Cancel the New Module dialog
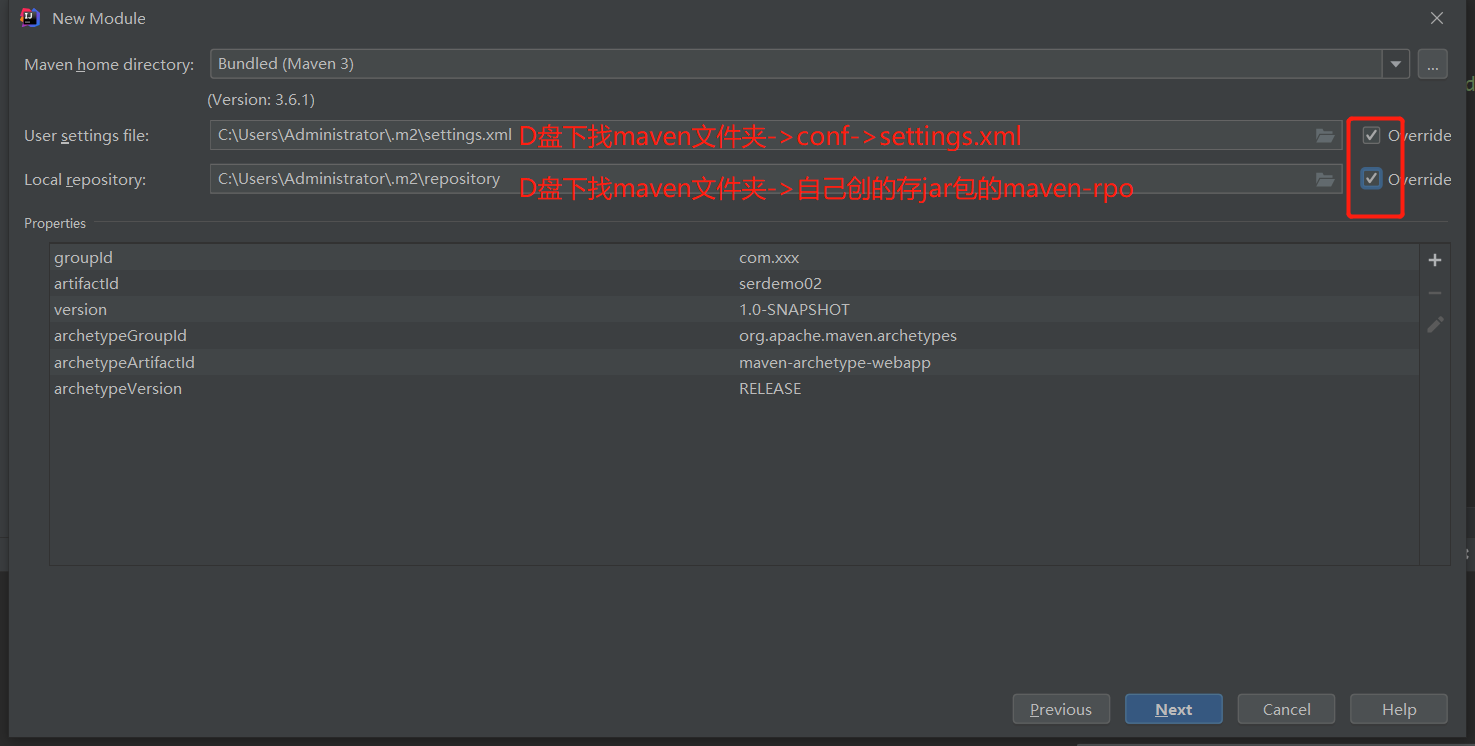 click(x=1287, y=709)
